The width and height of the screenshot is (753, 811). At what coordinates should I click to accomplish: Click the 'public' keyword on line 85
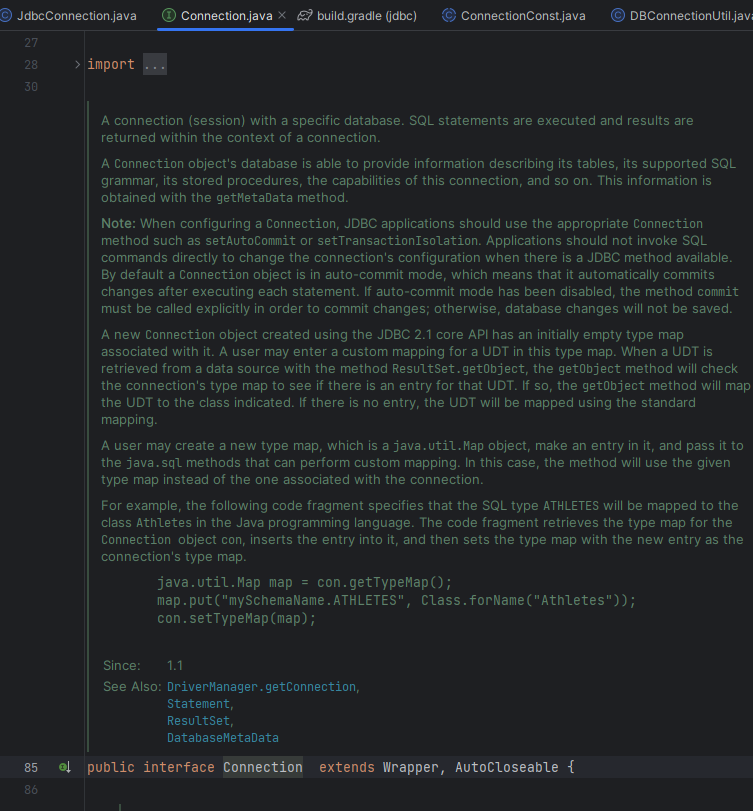point(111,767)
